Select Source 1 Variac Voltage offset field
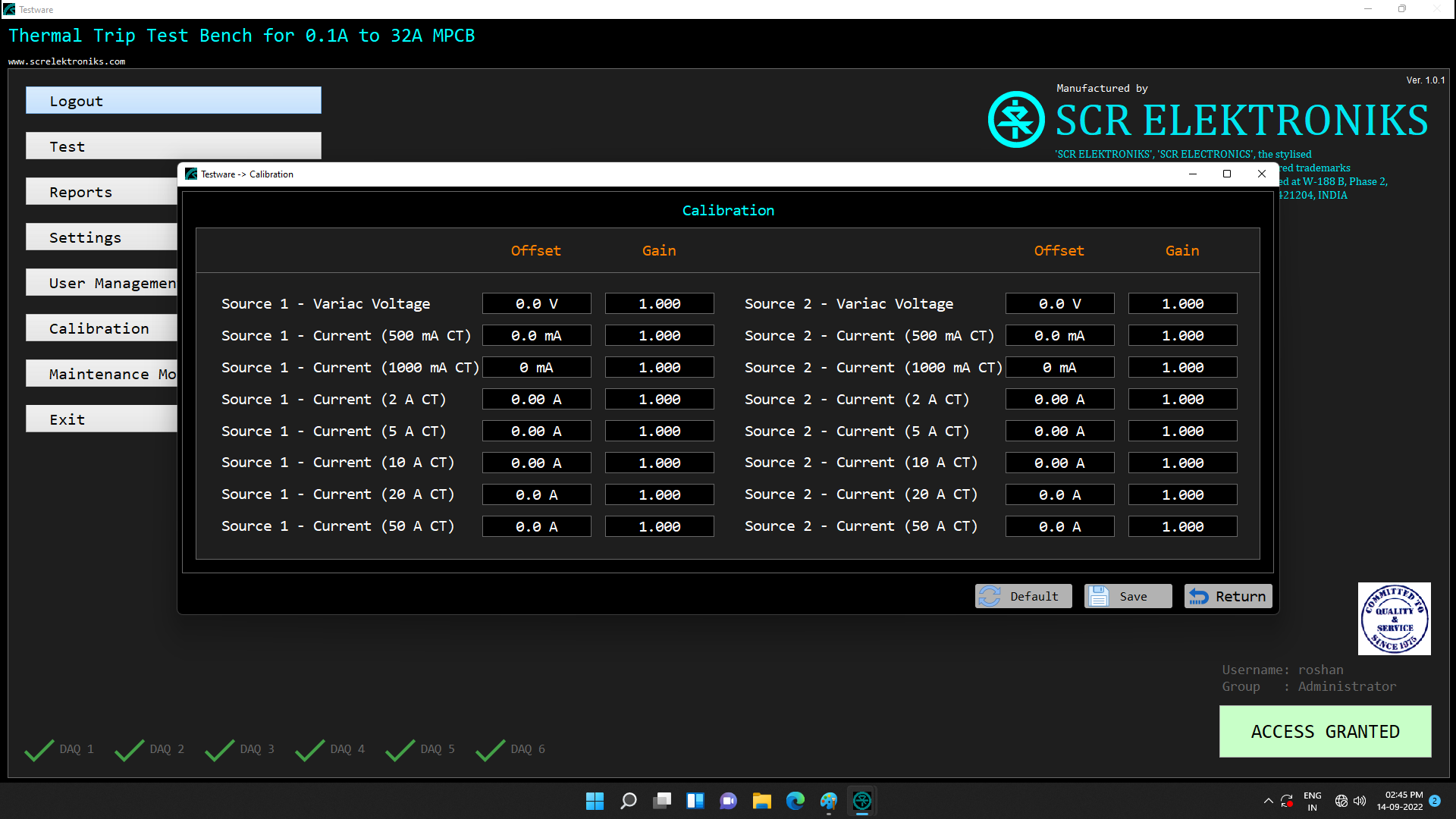 click(x=536, y=303)
